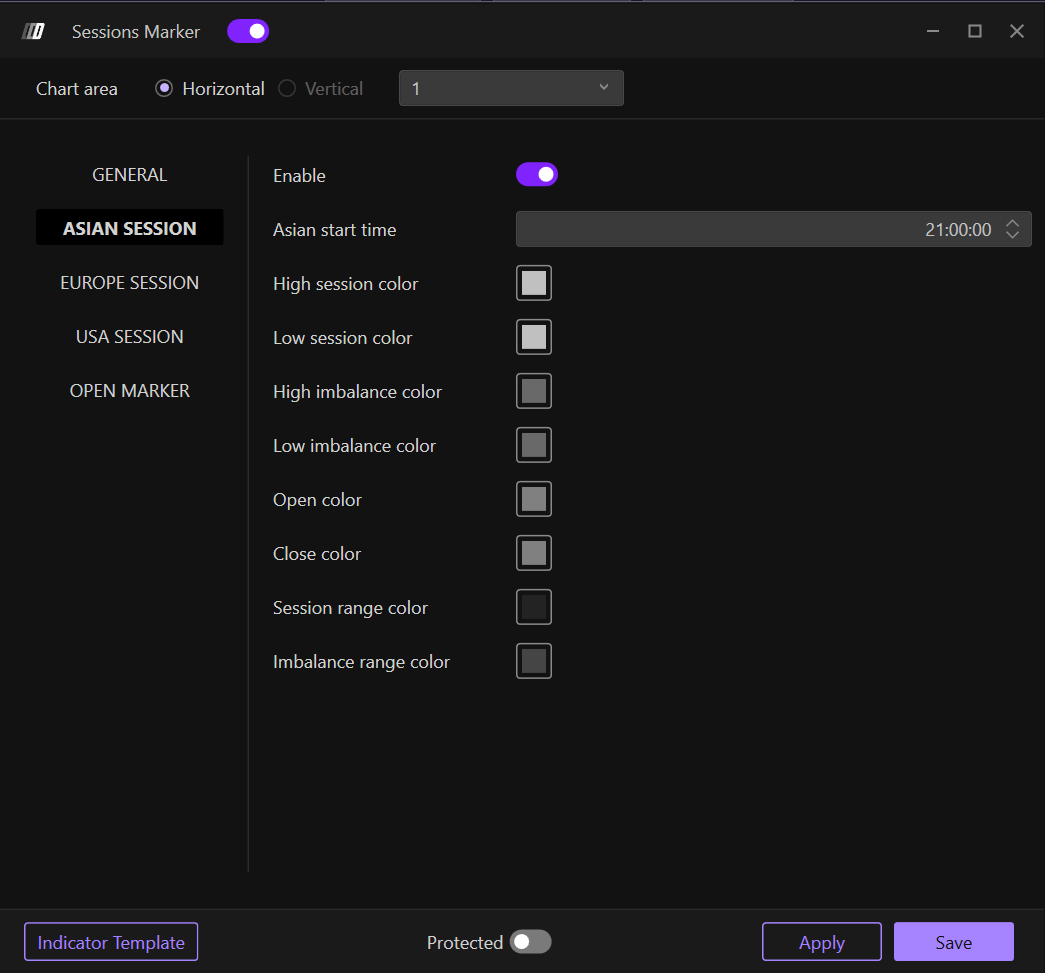Disable the Asian session Enable toggle
1045x973 pixels.
point(537,175)
